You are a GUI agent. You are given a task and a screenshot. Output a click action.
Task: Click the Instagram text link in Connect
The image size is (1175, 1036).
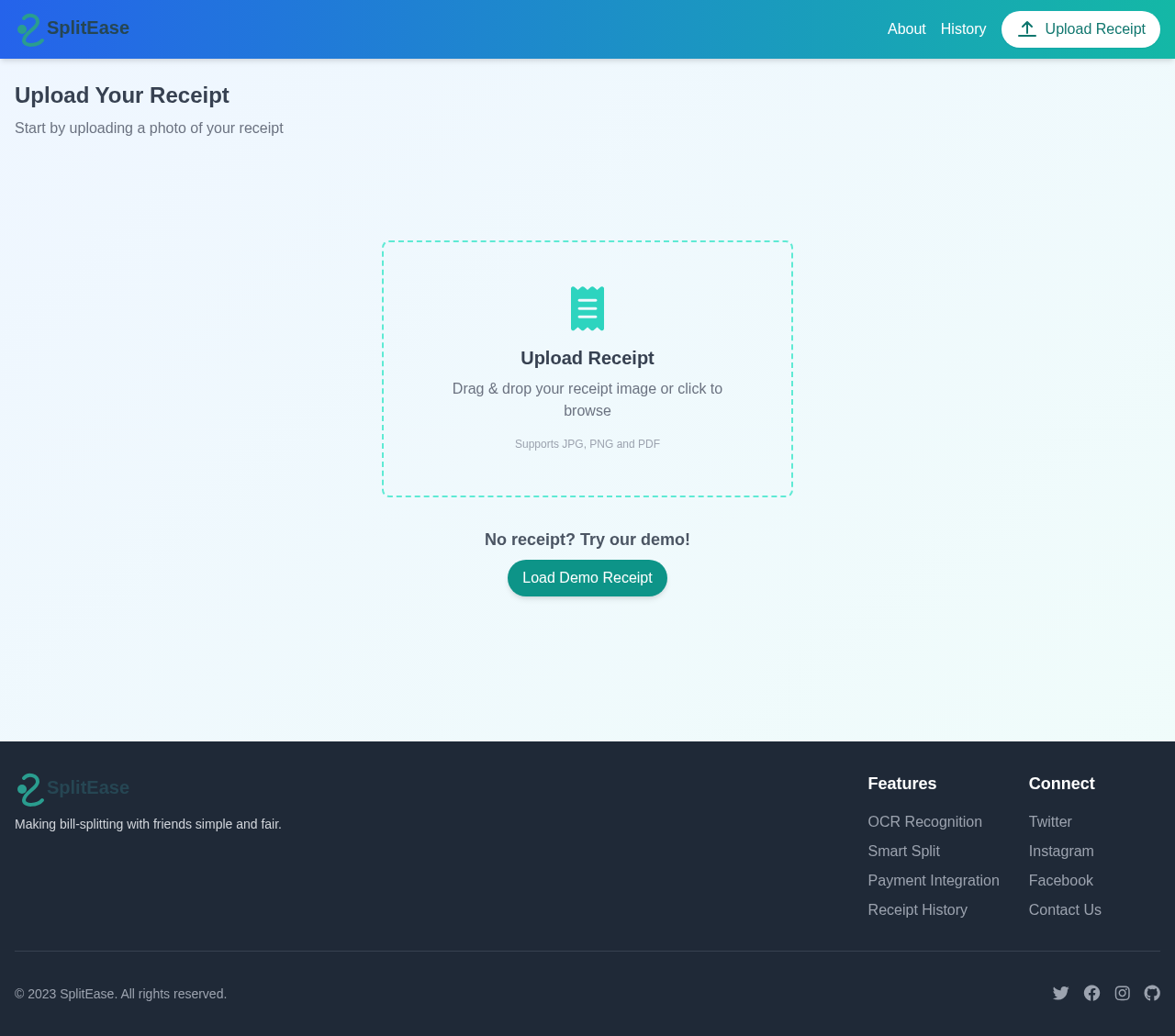click(1060, 852)
